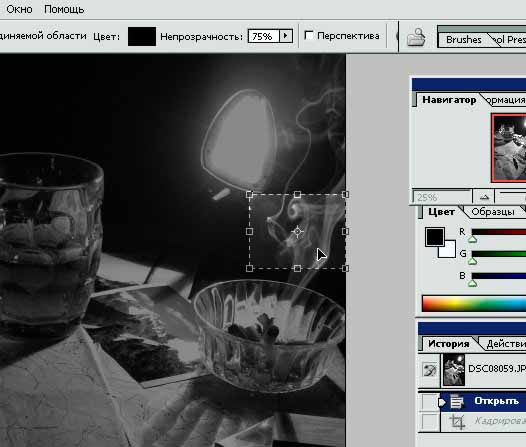Switch to the Brushes tab
526x447 pixels.
[463, 40]
